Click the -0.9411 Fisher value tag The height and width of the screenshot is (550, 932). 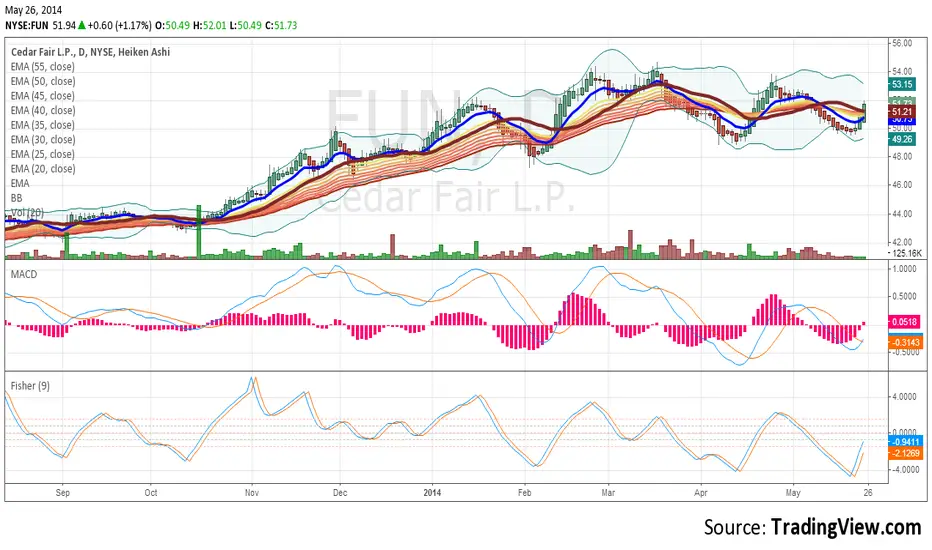(906, 441)
